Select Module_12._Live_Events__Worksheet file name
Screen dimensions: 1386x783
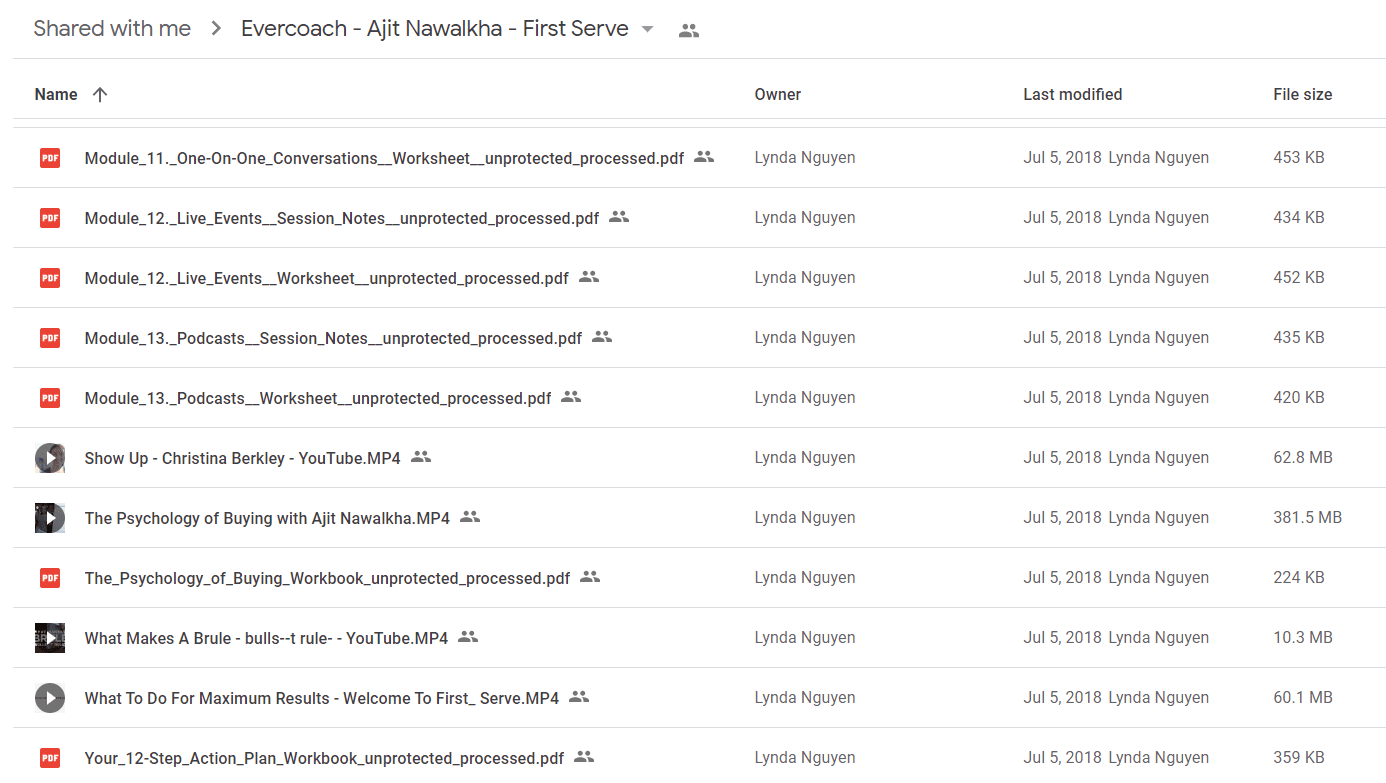(x=327, y=278)
